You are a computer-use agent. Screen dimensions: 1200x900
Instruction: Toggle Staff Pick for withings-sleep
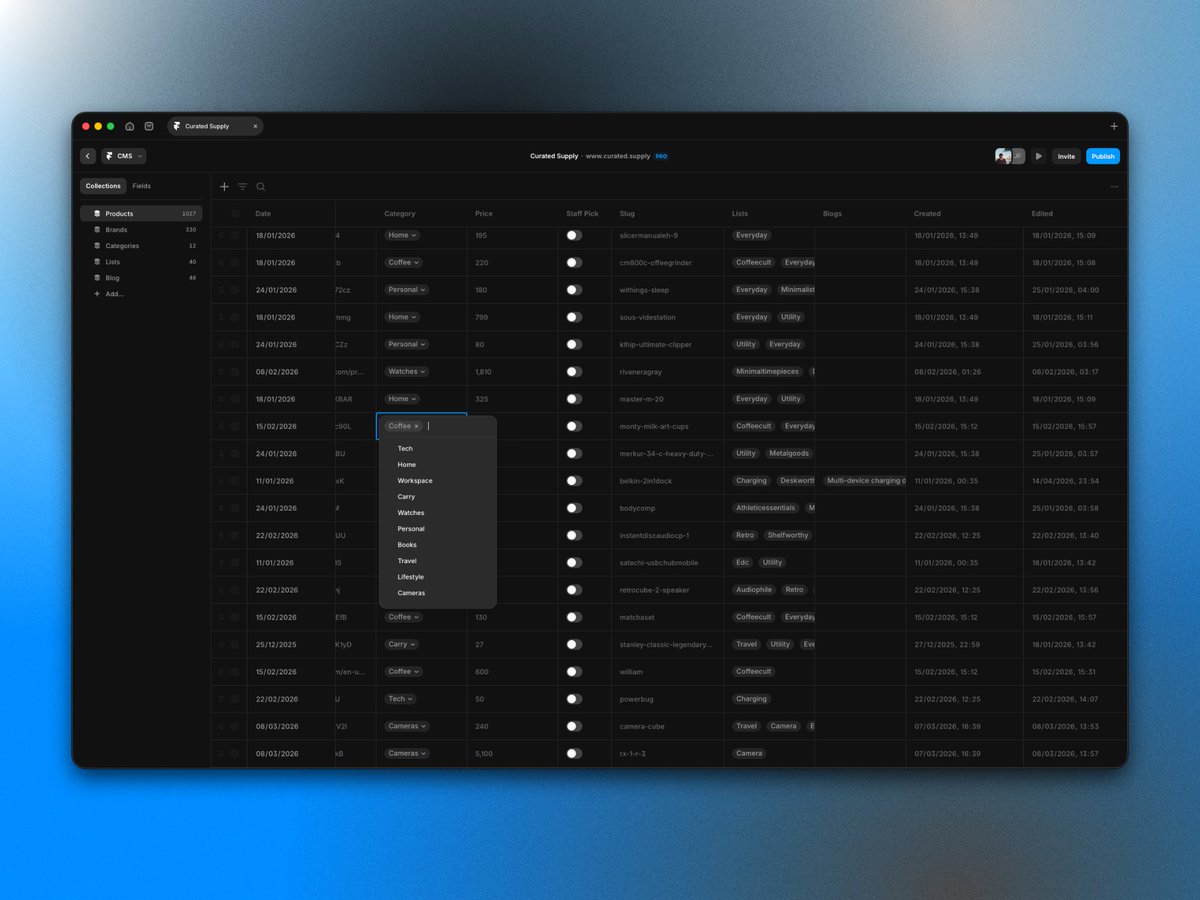coord(574,290)
